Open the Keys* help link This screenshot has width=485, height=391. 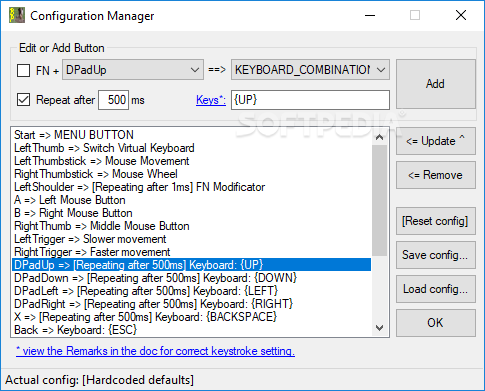pyautogui.click(x=211, y=100)
